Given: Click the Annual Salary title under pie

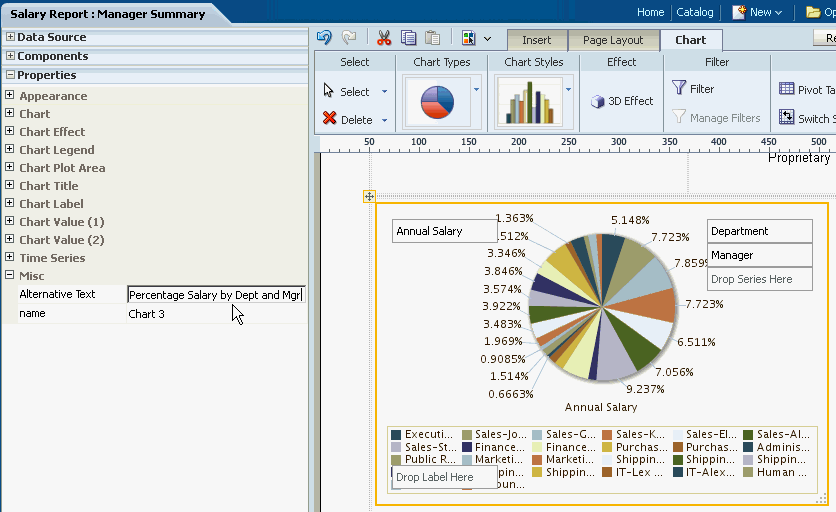Looking at the screenshot, I should 601,407.
